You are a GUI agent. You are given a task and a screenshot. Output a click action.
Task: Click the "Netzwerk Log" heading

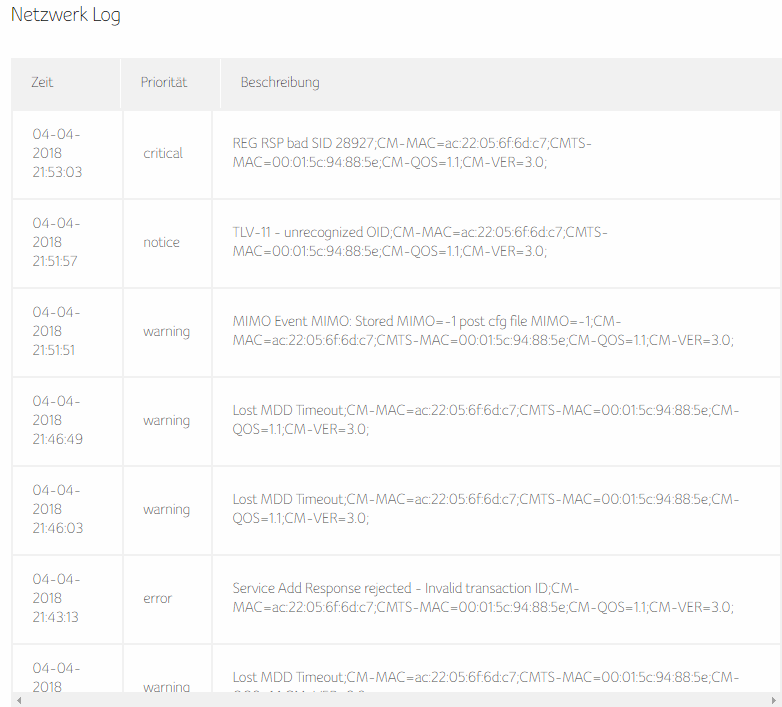[66, 16]
